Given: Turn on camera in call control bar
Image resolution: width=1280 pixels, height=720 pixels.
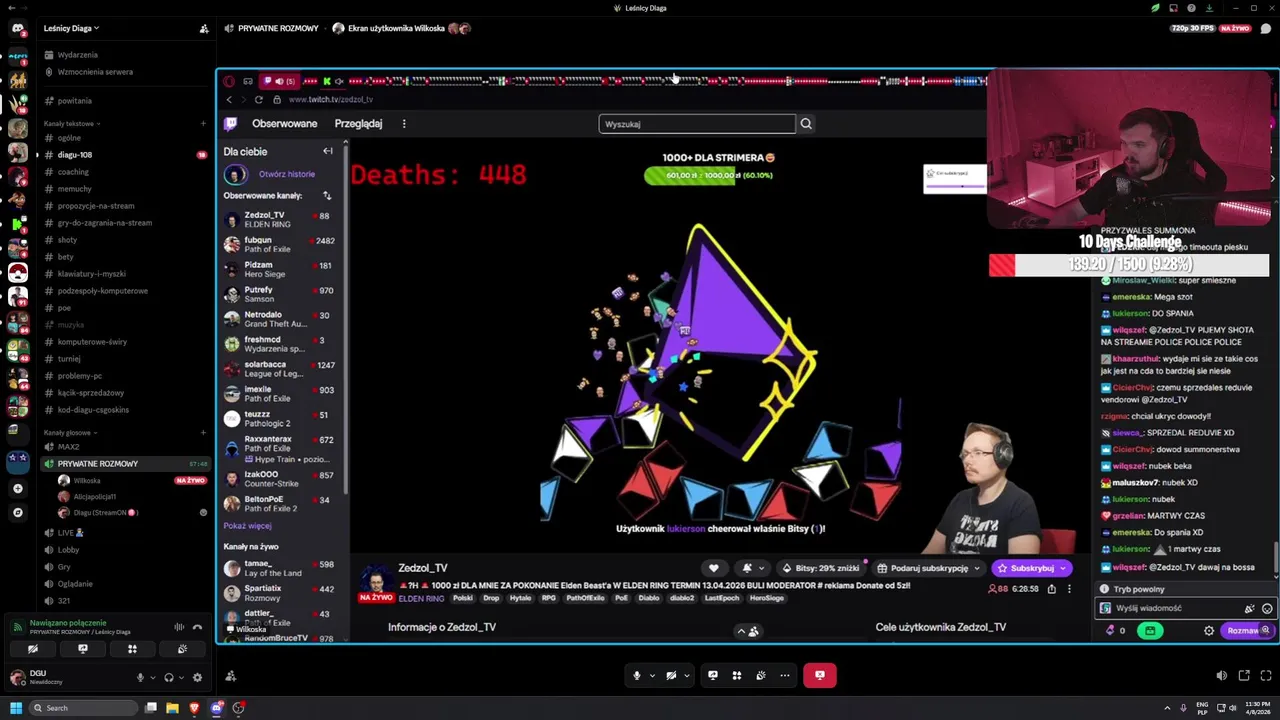Looking at the screenshot, I should point(671,675).
